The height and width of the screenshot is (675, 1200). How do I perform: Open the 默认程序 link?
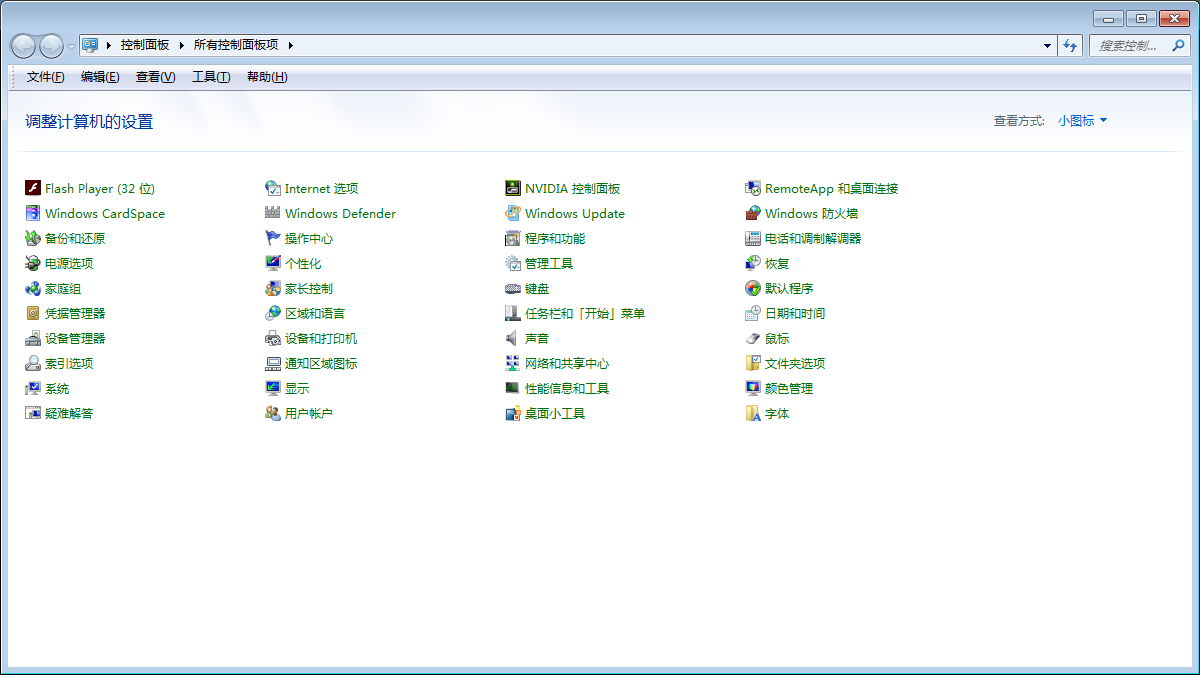[789, 288]
